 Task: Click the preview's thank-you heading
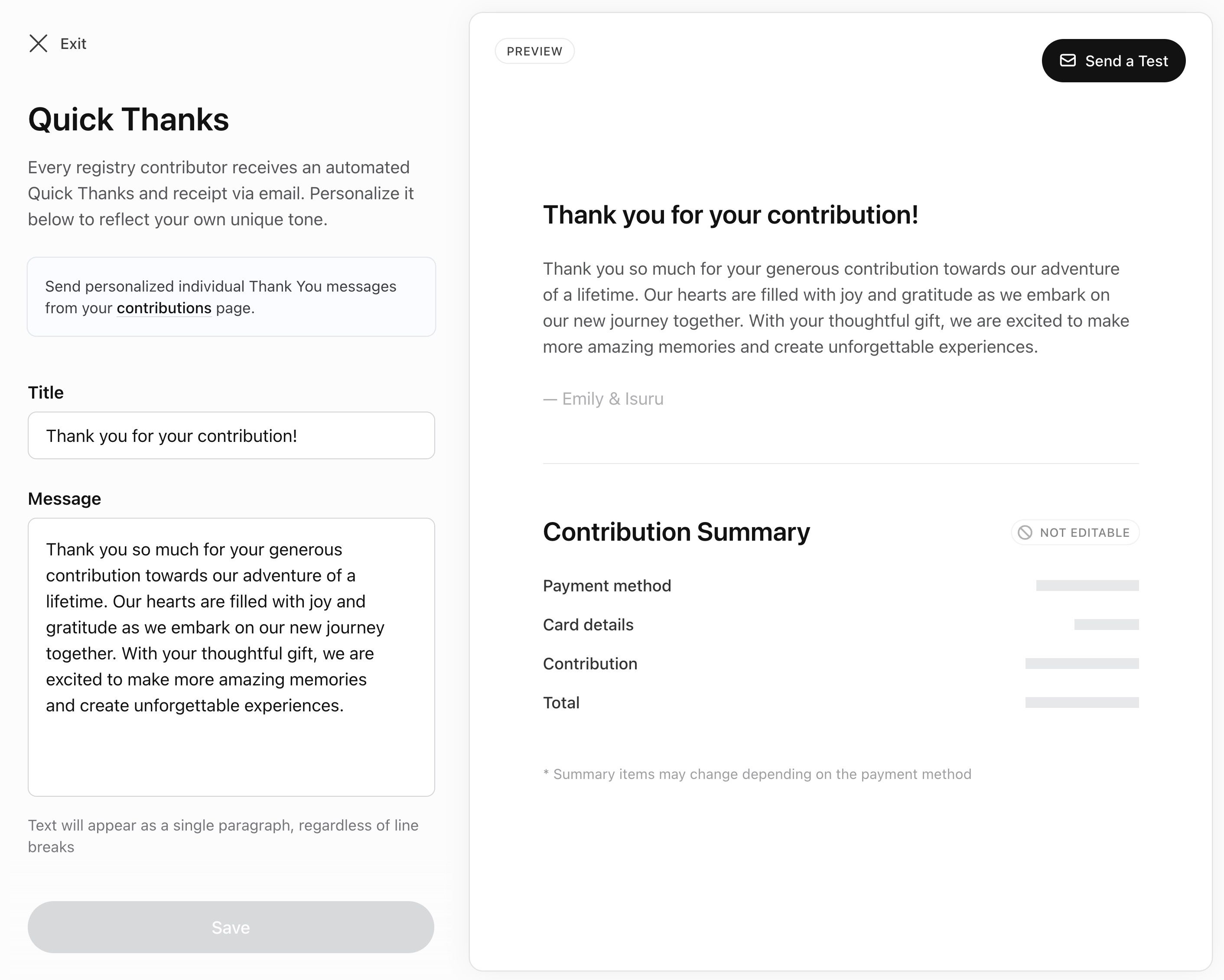[730, 215]
